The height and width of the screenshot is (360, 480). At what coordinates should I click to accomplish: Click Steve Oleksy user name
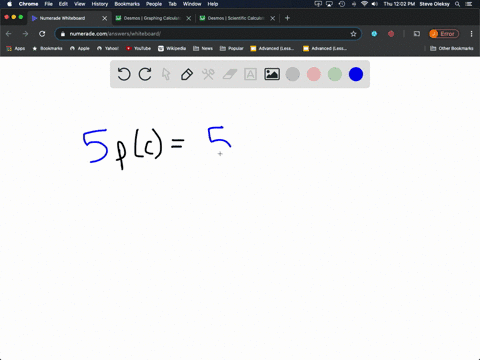pos(434,4)
